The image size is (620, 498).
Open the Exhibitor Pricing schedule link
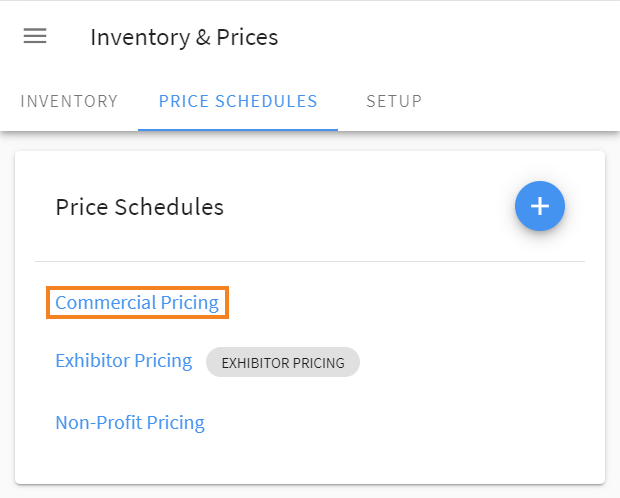click(x=124, y=361)
